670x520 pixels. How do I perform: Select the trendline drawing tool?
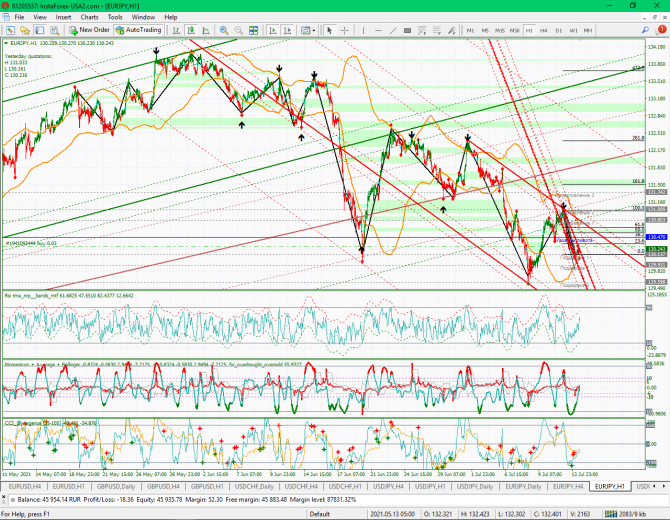pos(393,30)
